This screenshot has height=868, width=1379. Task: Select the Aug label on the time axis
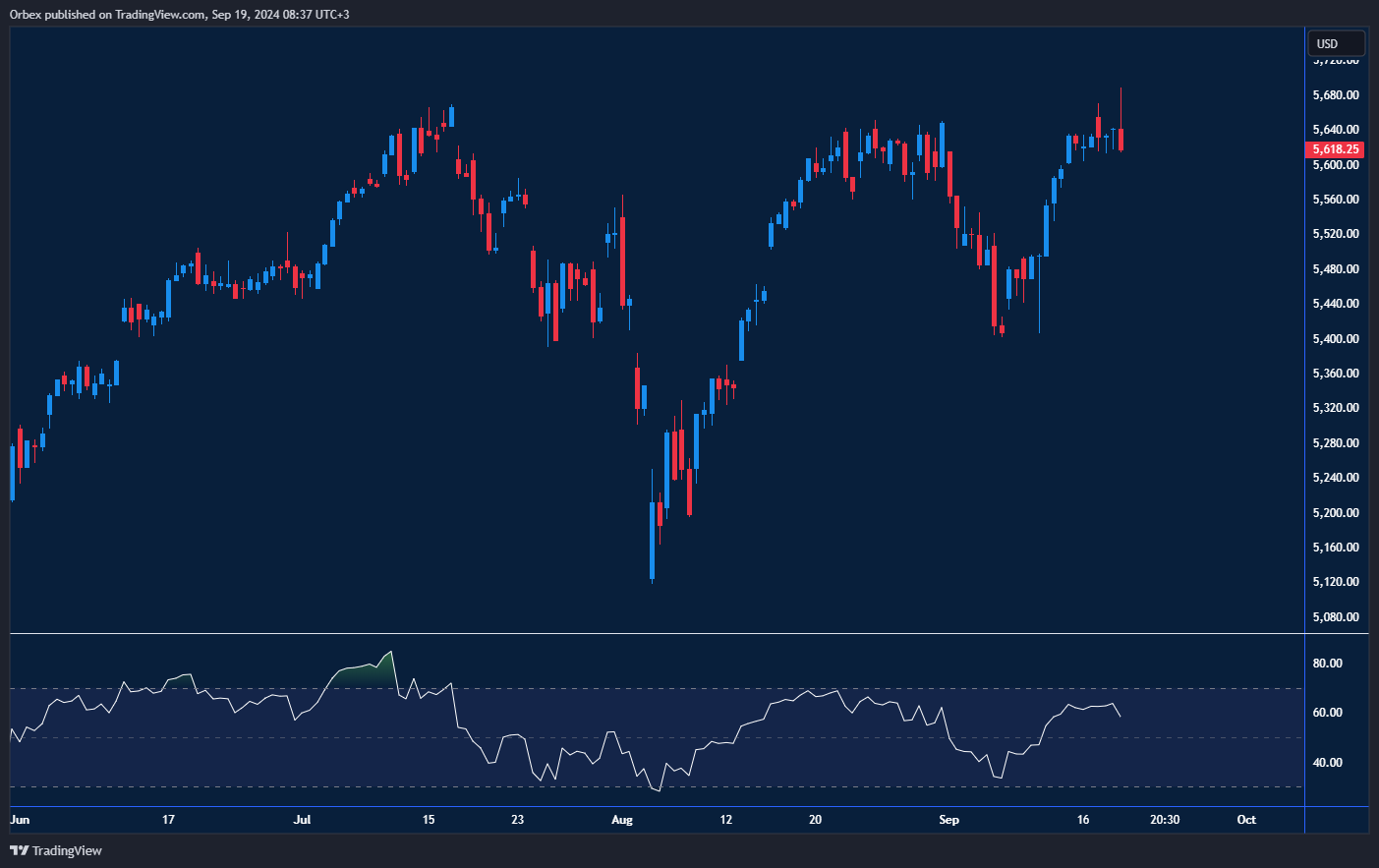(622, 820)
